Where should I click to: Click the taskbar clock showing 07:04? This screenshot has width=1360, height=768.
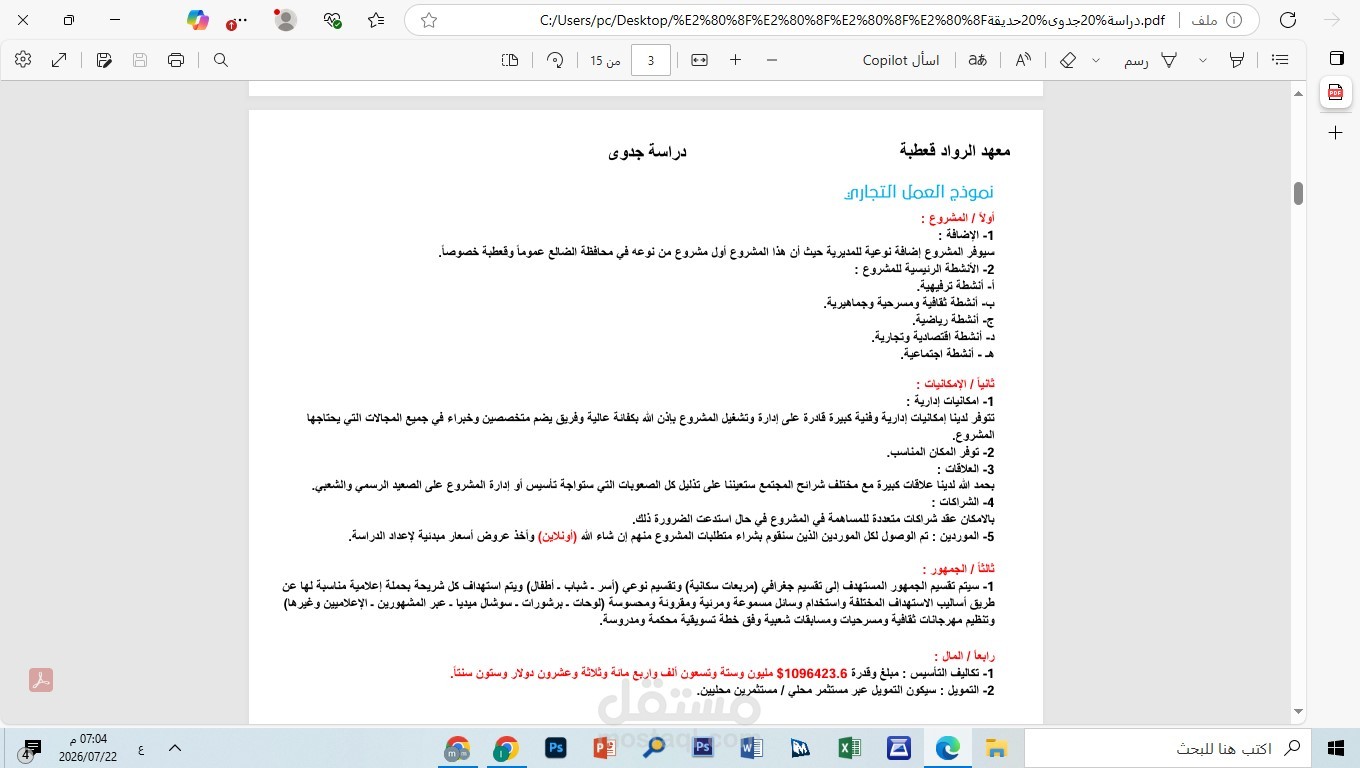90,748
